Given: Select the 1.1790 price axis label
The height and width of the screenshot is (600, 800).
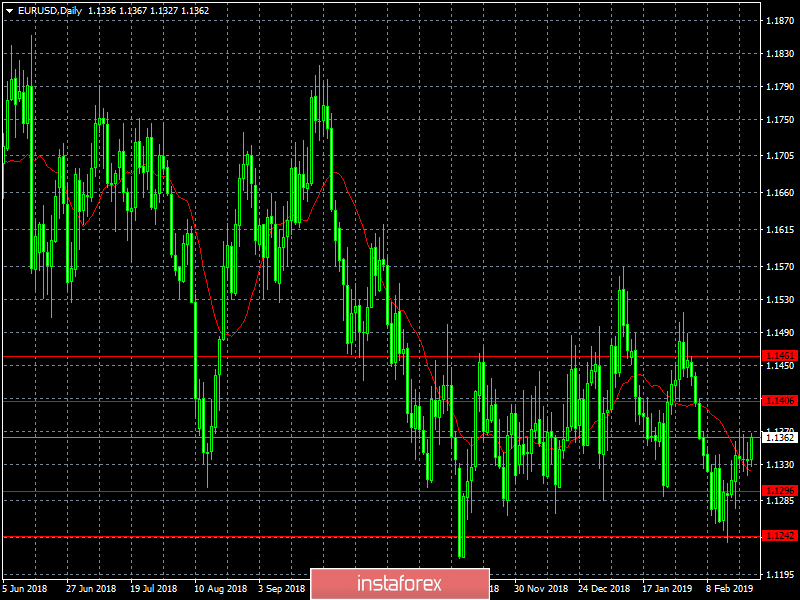Looking at the screenshot, I should [780, 87].
